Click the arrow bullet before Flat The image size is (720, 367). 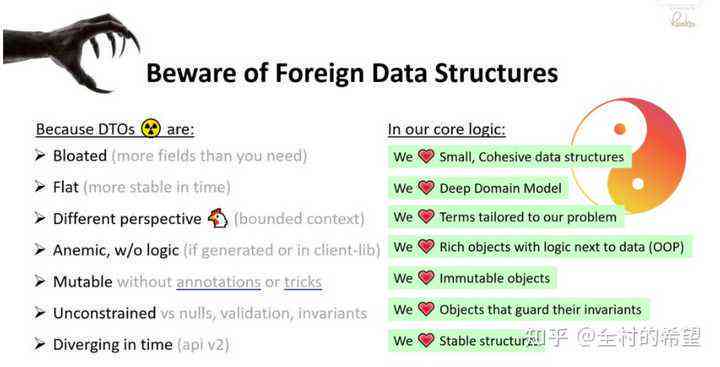(x=40, y=187)
